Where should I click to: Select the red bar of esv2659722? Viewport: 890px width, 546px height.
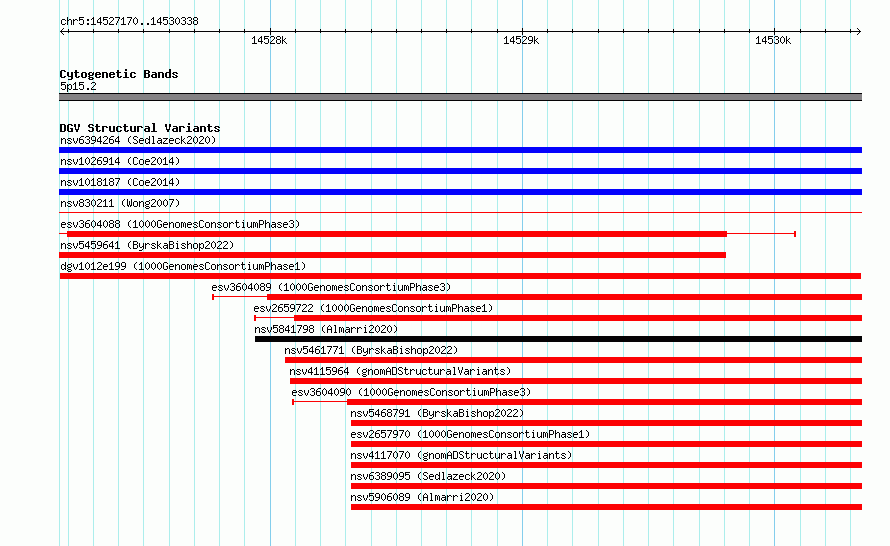click(578, 318)
